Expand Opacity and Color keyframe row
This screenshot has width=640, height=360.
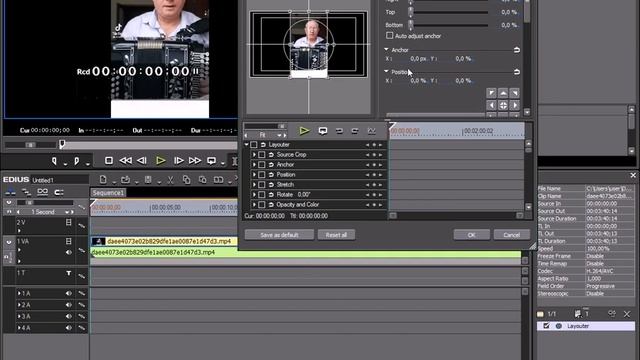(254, 204)
